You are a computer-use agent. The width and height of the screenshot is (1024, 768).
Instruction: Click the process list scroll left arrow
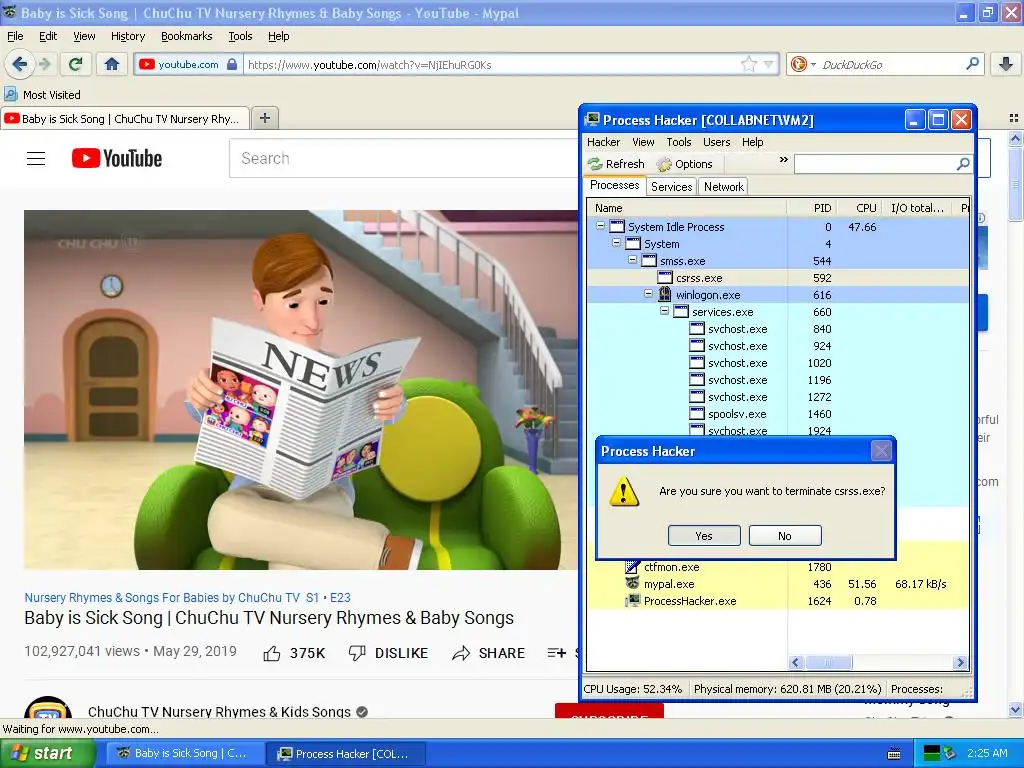coord(795,662)
